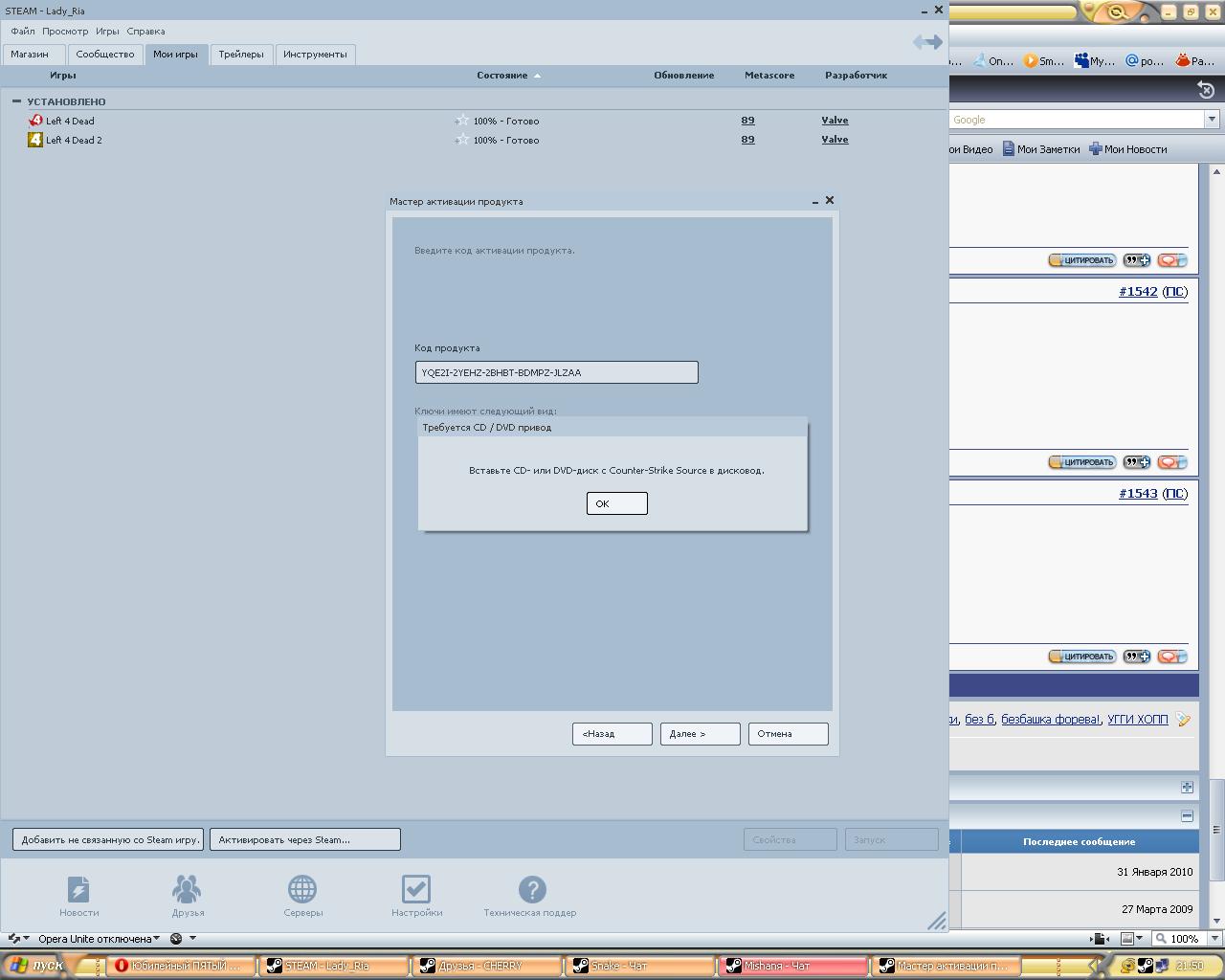Click Добавить не связанную со Steam игру
Image resolution: width=1225 pixels, height=980 pixels.
(x=108, y=839)
